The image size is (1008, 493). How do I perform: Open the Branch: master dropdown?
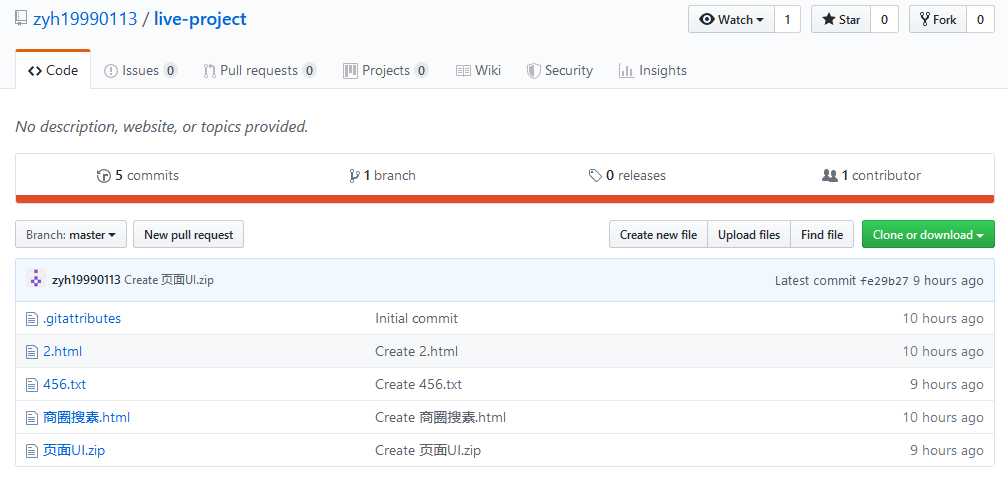(x=71, y=235)
